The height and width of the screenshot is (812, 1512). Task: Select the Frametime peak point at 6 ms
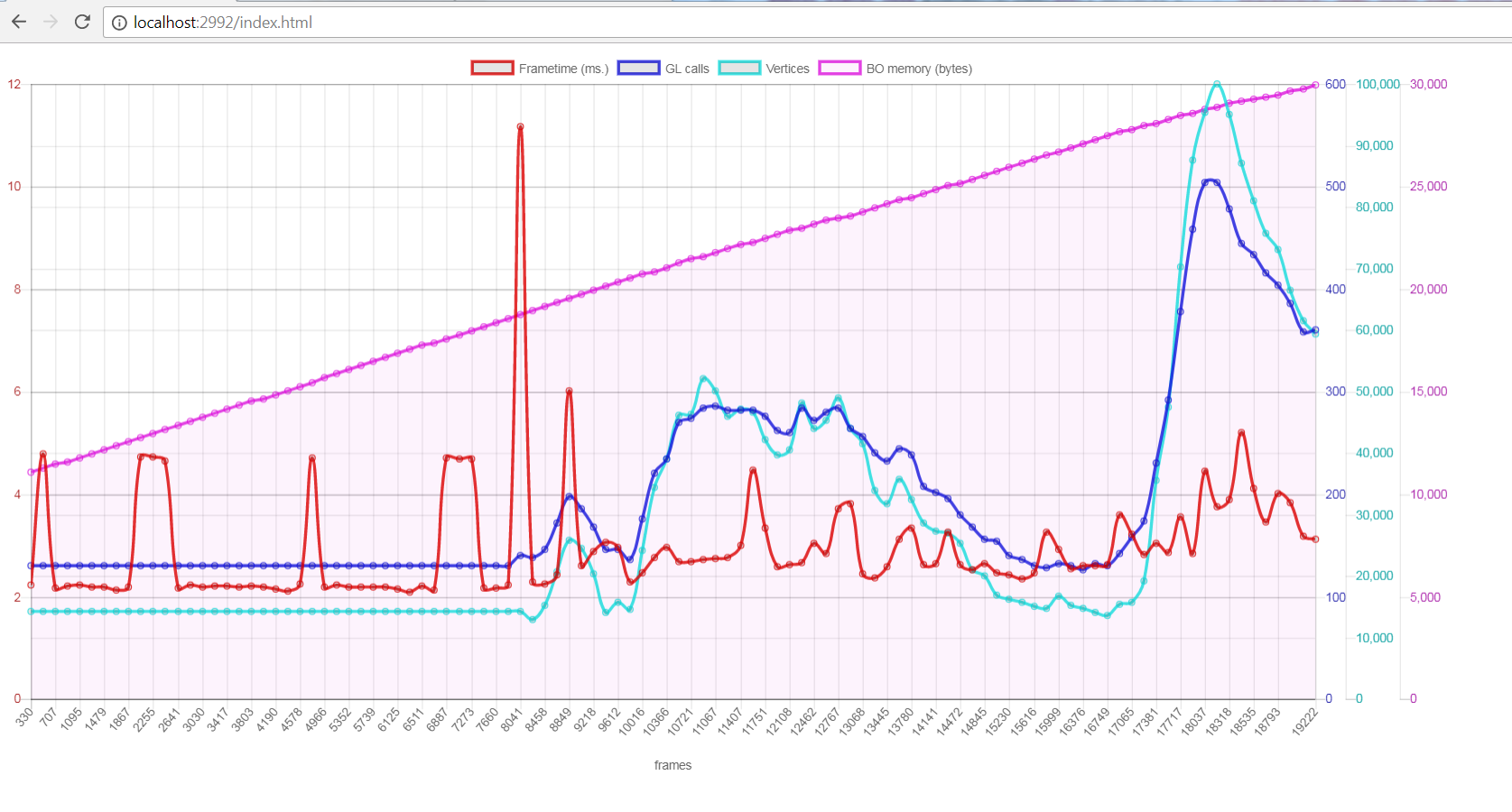point(569,391)
